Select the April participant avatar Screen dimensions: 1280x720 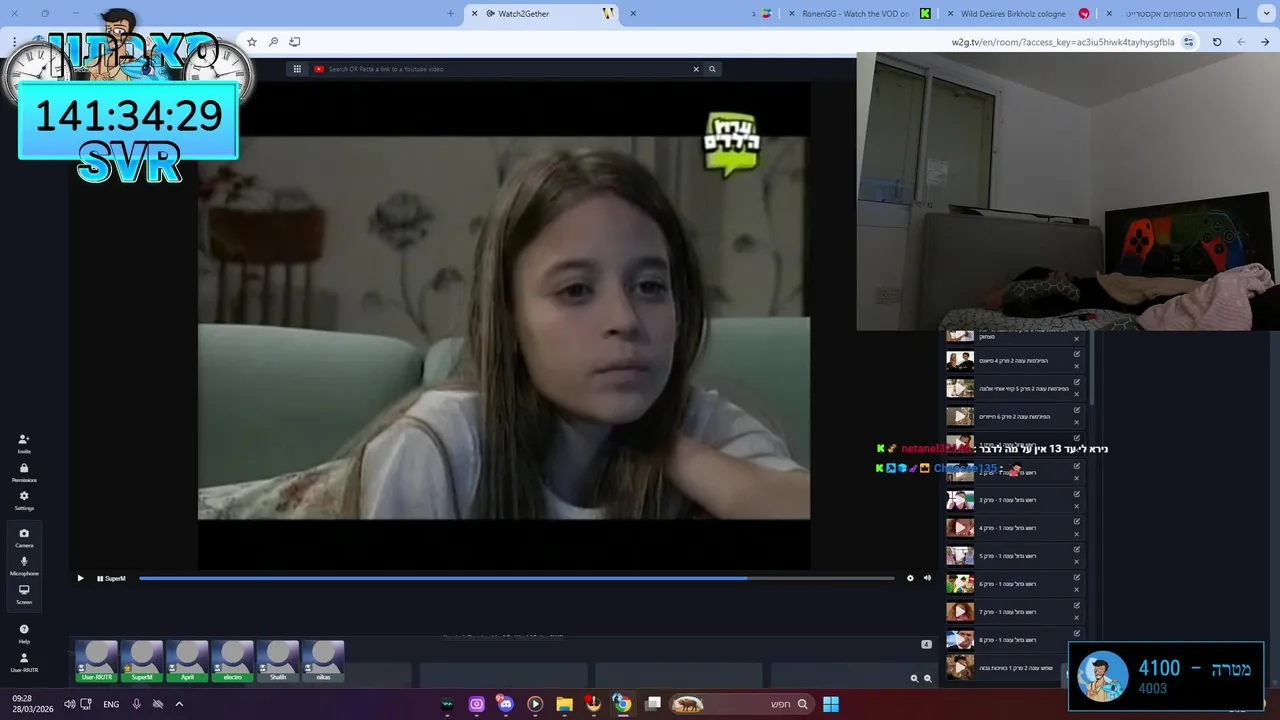pyautogui.click(x=187, y=661)
